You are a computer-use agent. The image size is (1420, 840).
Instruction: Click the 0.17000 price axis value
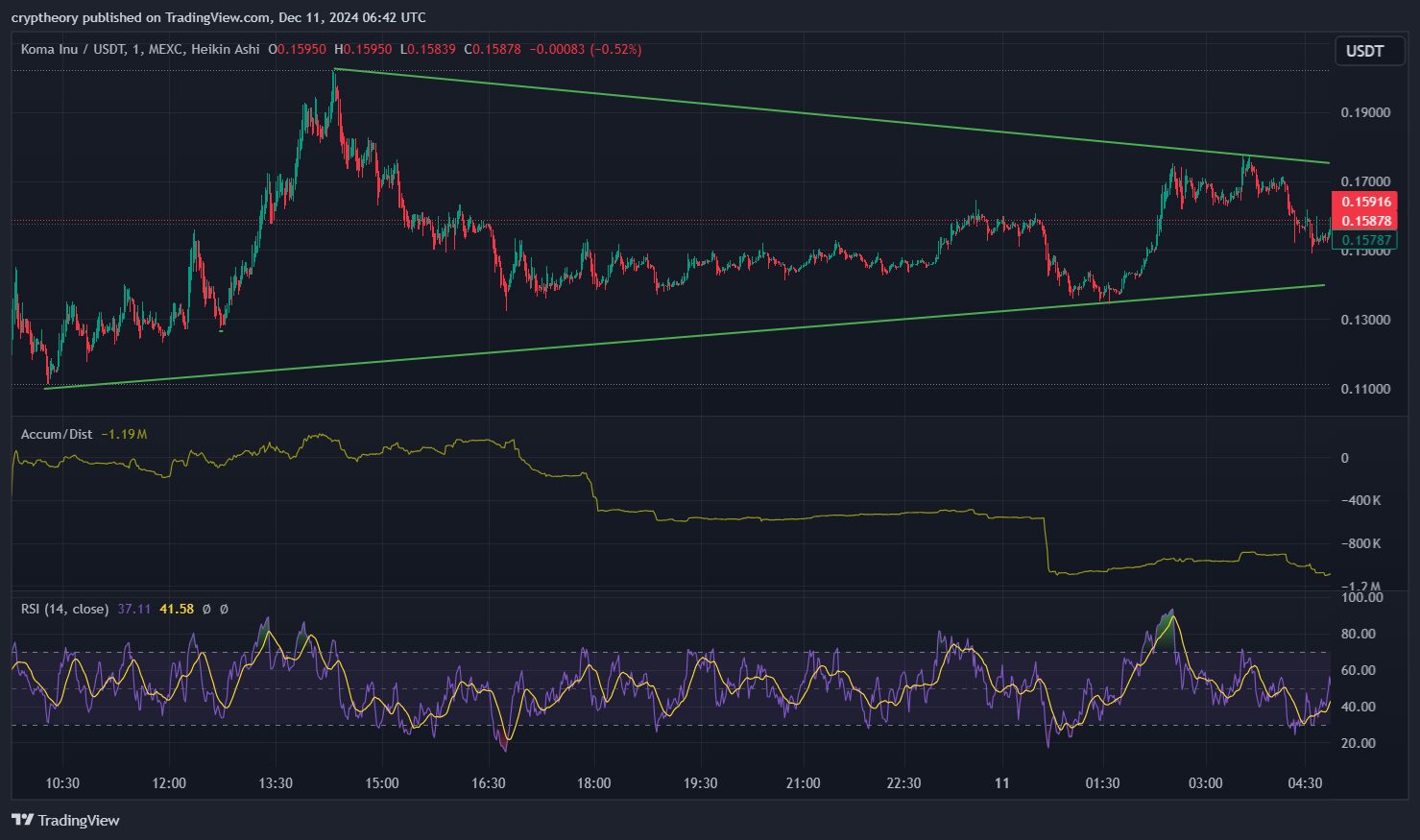click(x=1365, y=181)
